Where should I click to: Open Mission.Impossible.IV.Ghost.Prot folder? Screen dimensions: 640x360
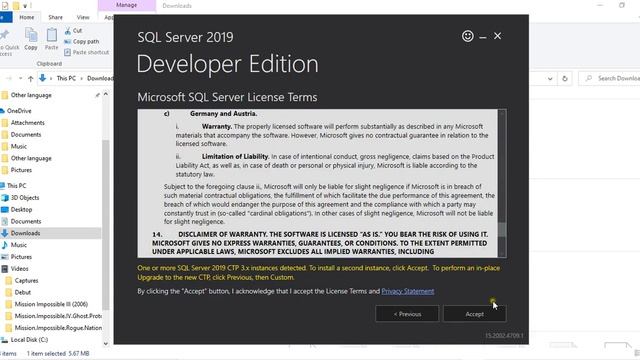click(58, 316)
